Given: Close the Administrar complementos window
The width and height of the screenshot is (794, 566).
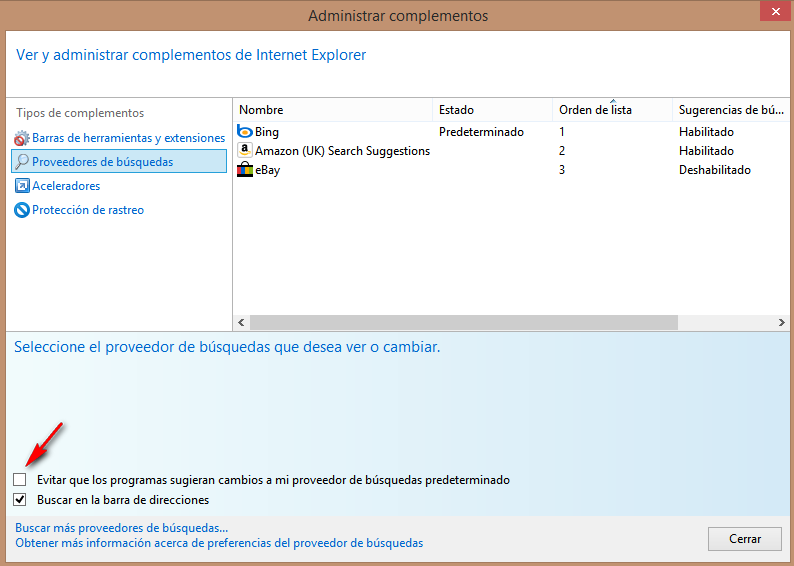Looking at the screenshot, I should click(775, 11).
